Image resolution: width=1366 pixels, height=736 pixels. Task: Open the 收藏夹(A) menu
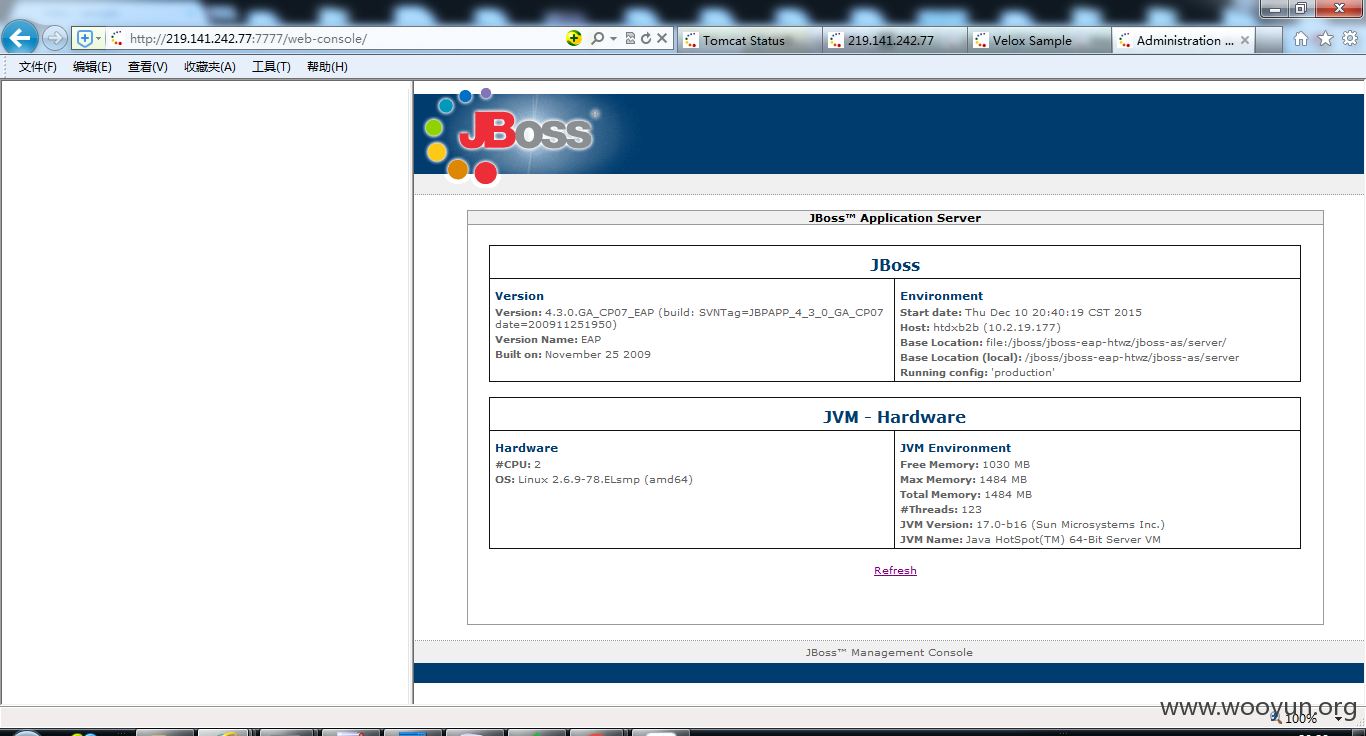click(210, 67)
